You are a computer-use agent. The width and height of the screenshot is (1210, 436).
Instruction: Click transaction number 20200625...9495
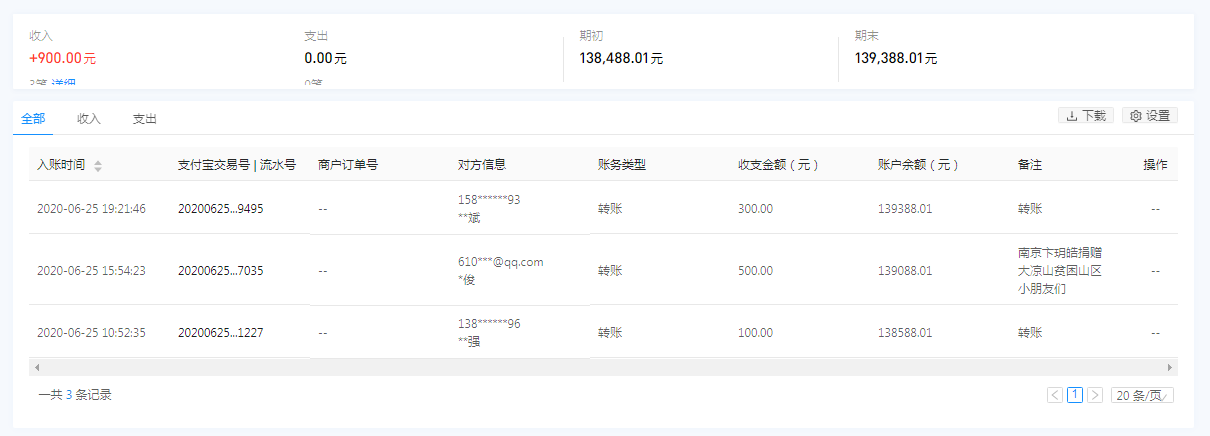point(220,209)
